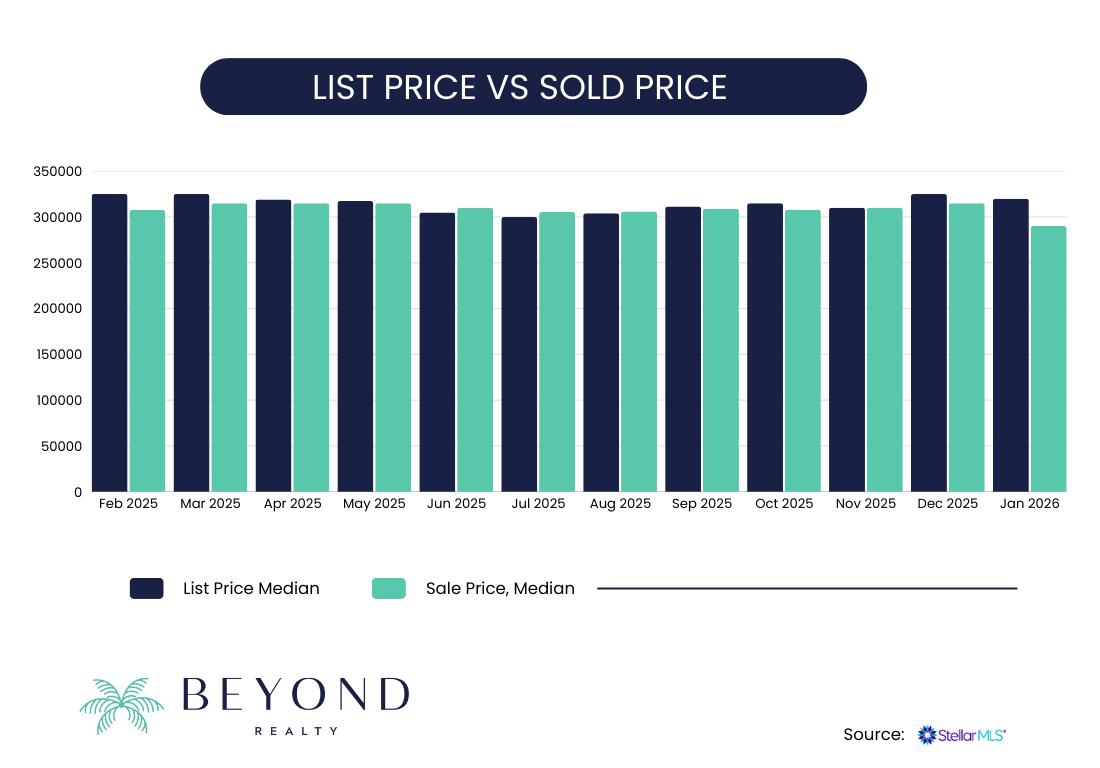
Task: Click the Beyond Realty palm tree logo
Action: pos(121,706)
